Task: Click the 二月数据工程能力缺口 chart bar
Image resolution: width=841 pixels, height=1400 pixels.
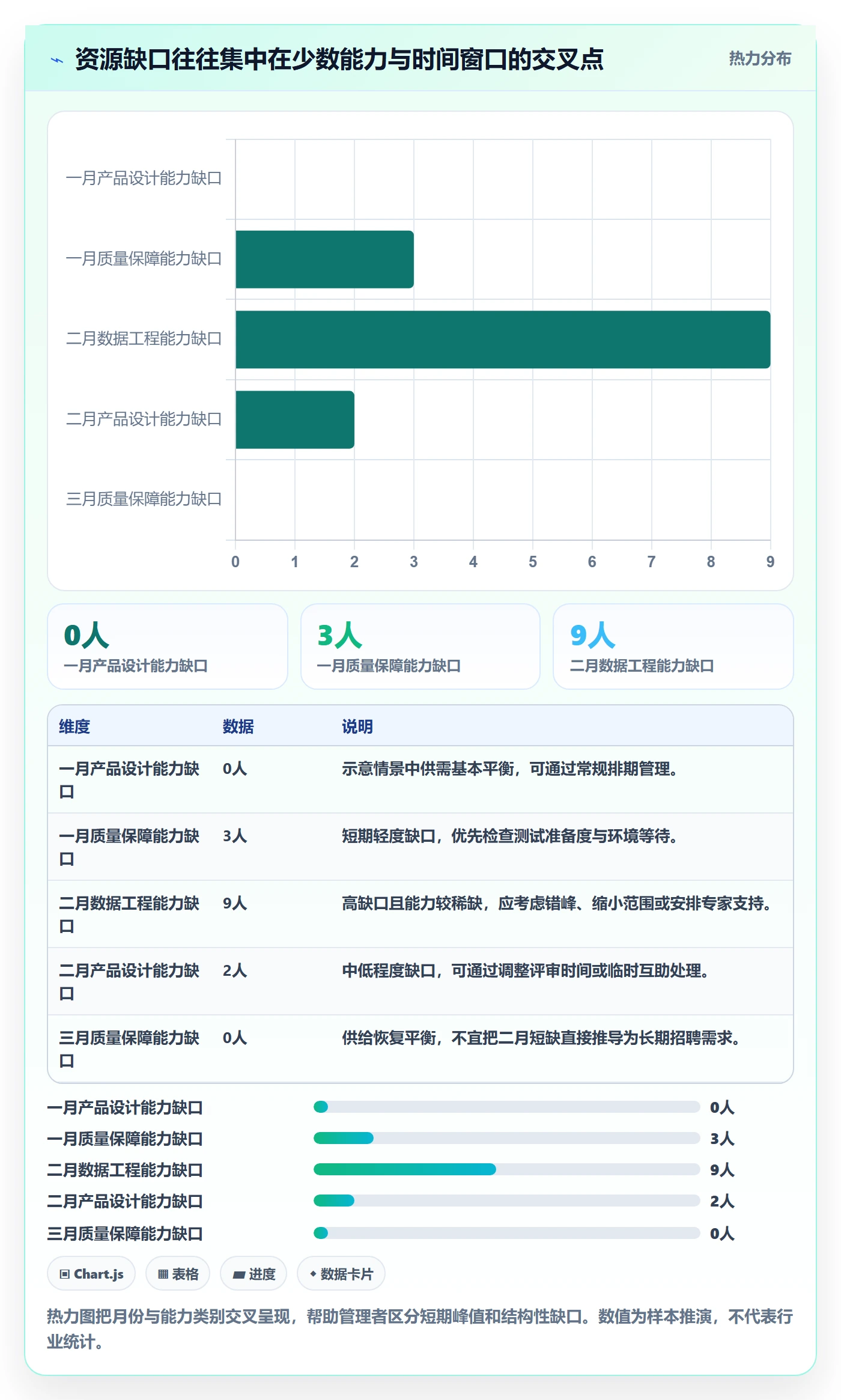Action: (x=503, y=339)
